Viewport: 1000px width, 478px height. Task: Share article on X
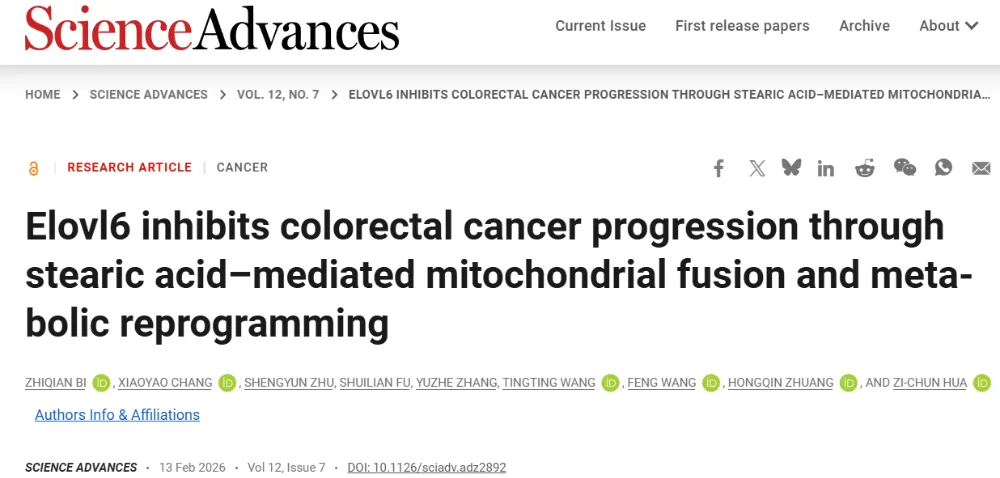pos(757,168)
